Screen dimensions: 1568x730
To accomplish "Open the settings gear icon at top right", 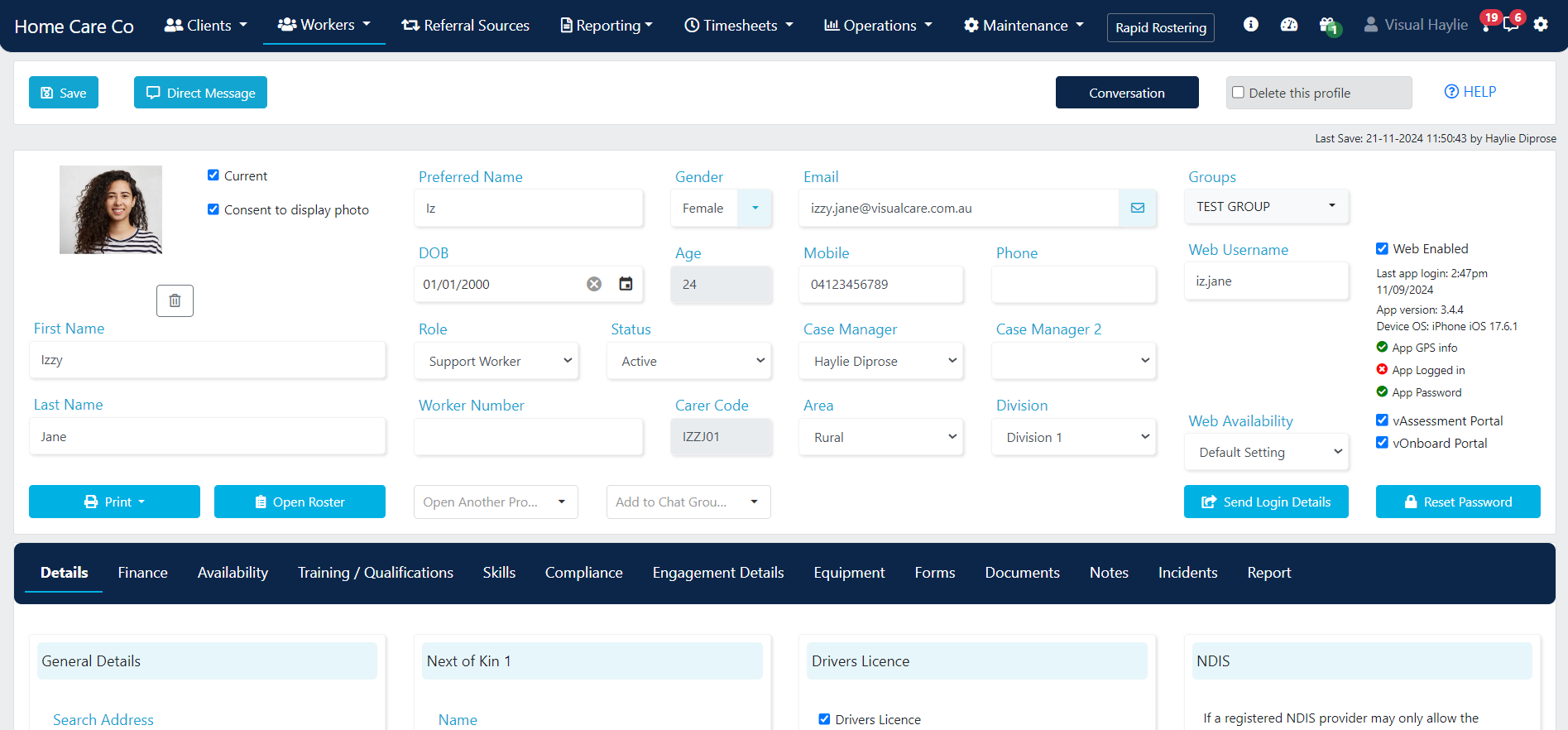I will 1540,25.
